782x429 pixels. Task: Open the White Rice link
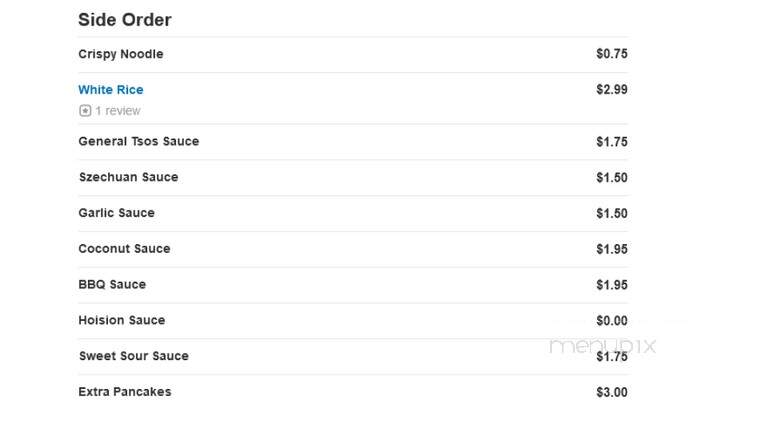[x=111, y=90]
